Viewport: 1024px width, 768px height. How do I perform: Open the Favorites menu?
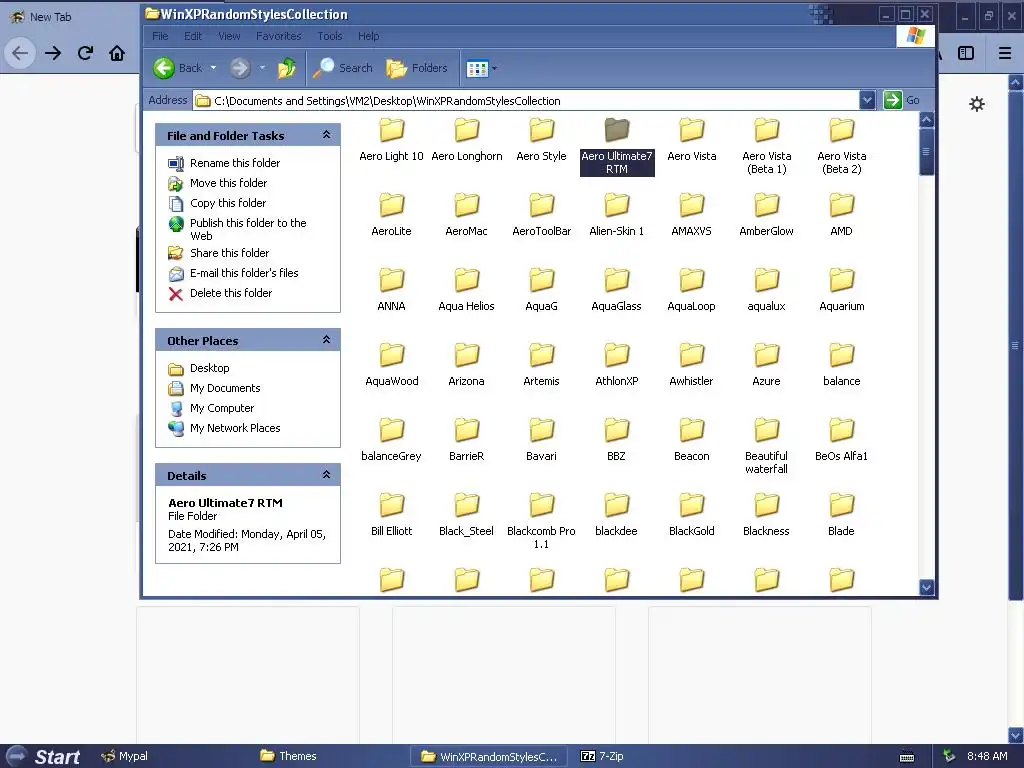pyautogui.click(x=279, y=36)
